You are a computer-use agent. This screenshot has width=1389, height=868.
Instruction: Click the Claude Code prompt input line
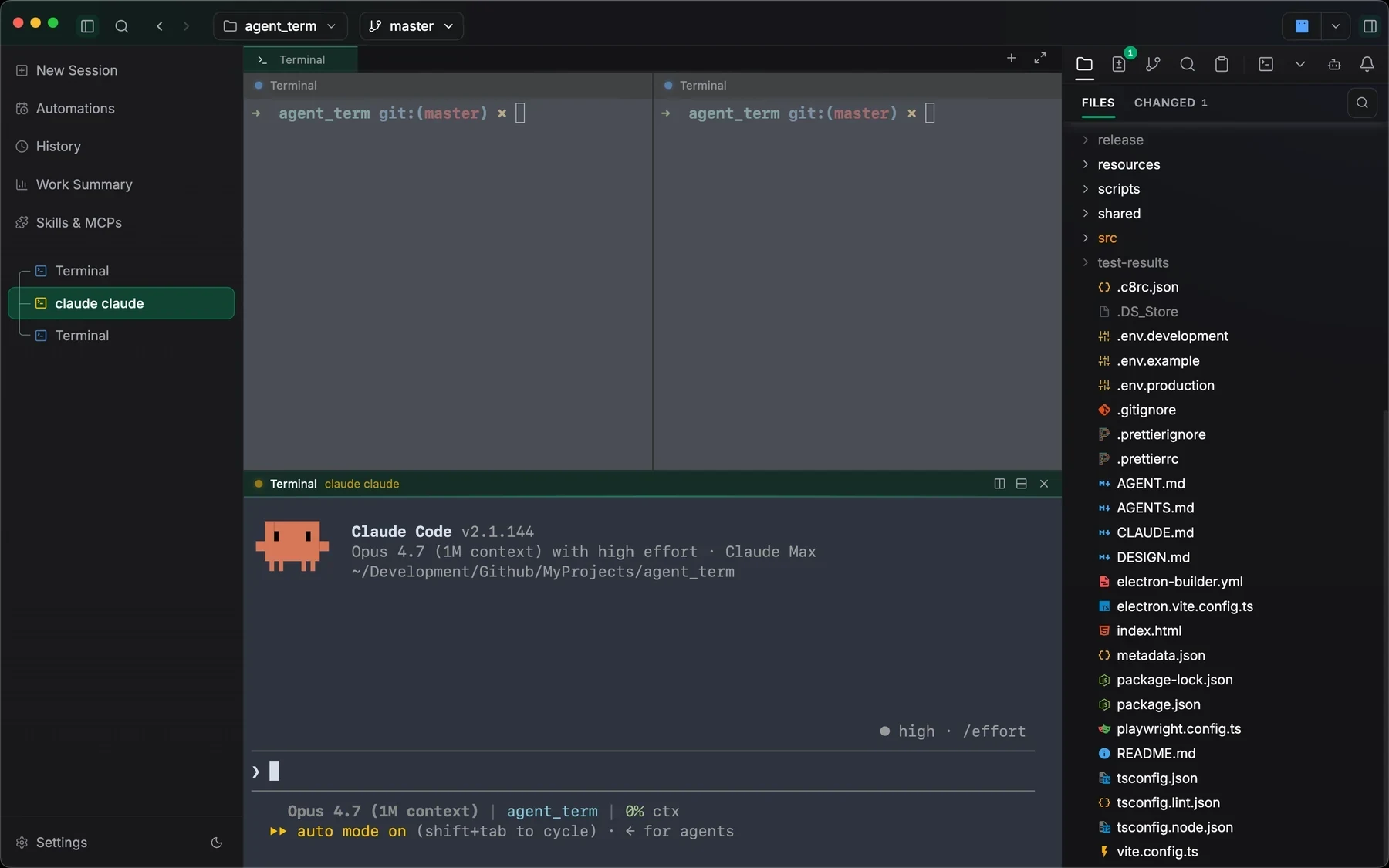[643, 771]
